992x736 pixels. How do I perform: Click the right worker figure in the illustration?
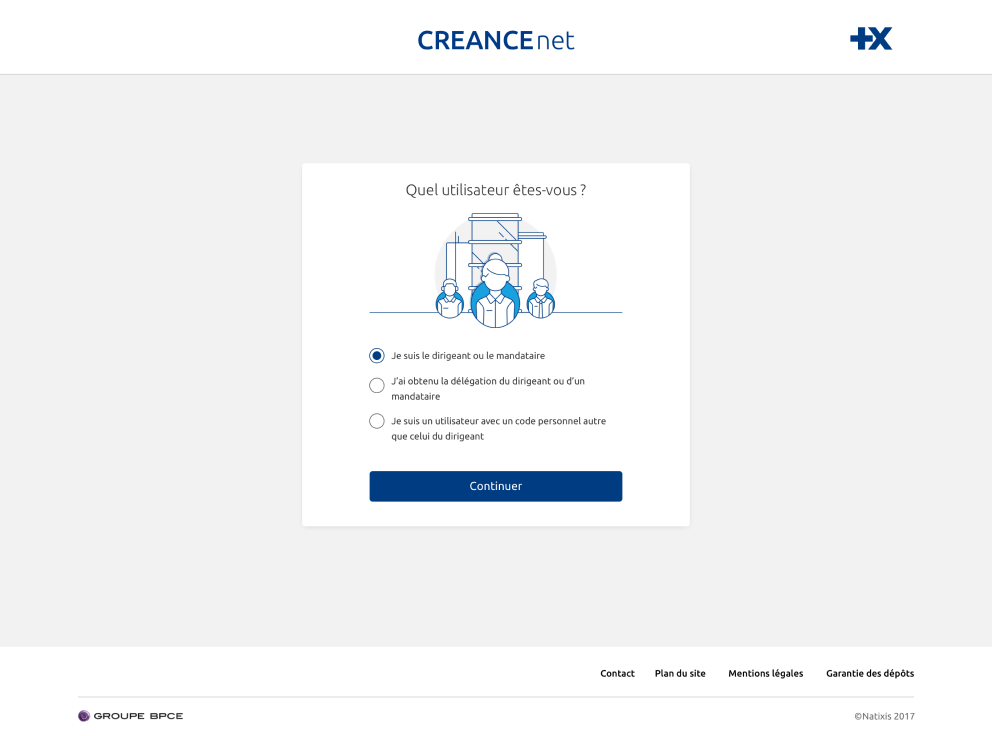(x=541, y=299)
